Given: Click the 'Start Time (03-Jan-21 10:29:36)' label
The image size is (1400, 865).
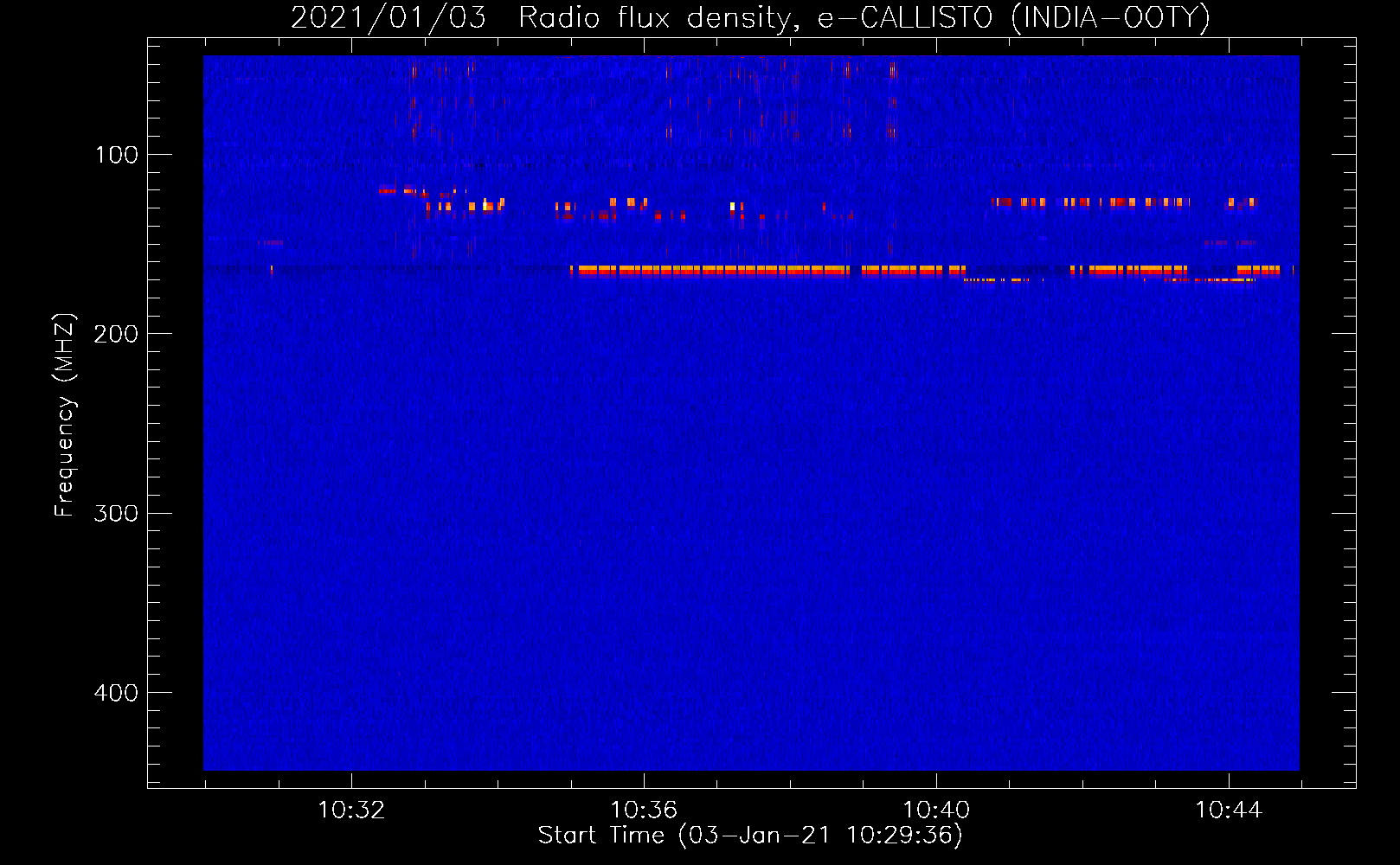Looking at the screenshot, I should coord(750,836).
